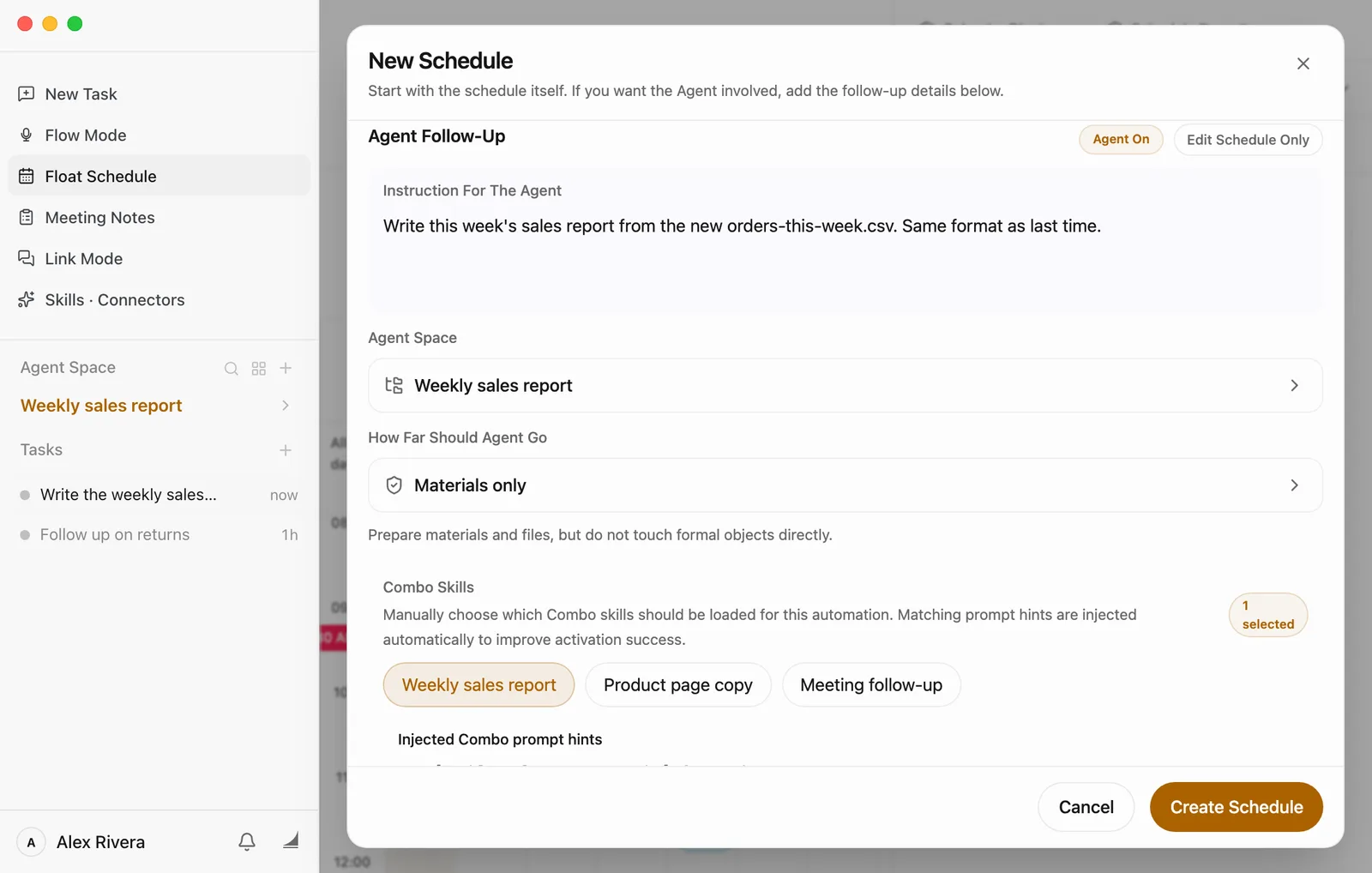This screenshot has width=1372, height=873.
Task: Open the Follow up on returns task
Action: 159,534
